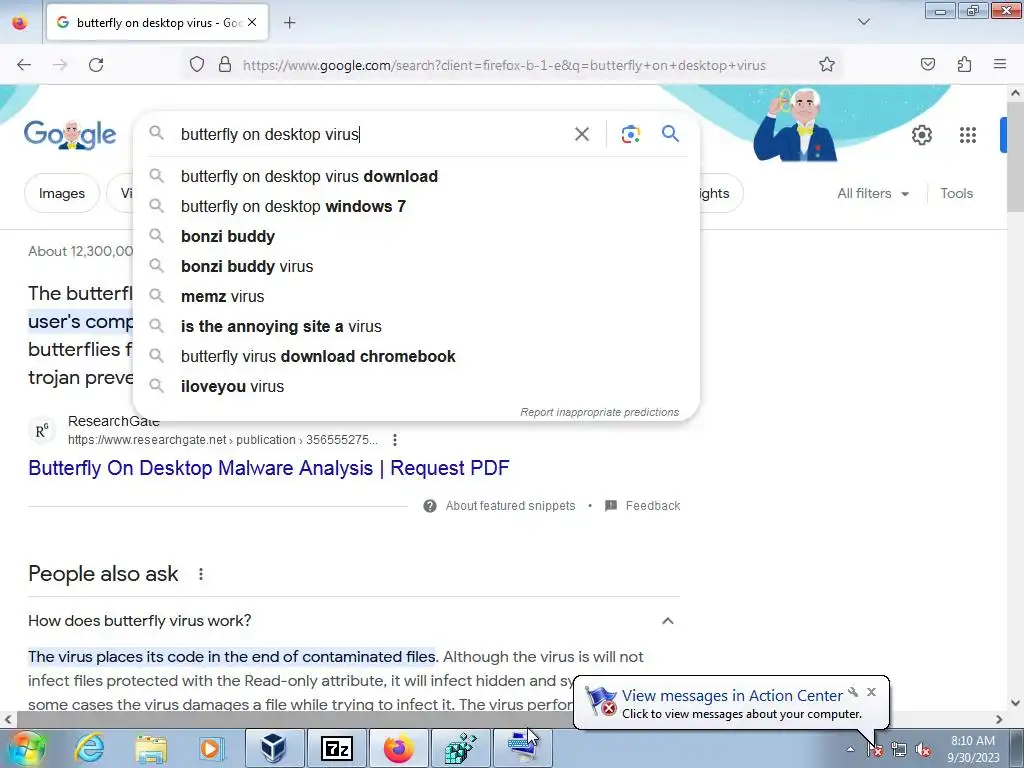Clear the Google search box text
The width and height of the screenshot is (1024, 768).
tap(581, 134)
